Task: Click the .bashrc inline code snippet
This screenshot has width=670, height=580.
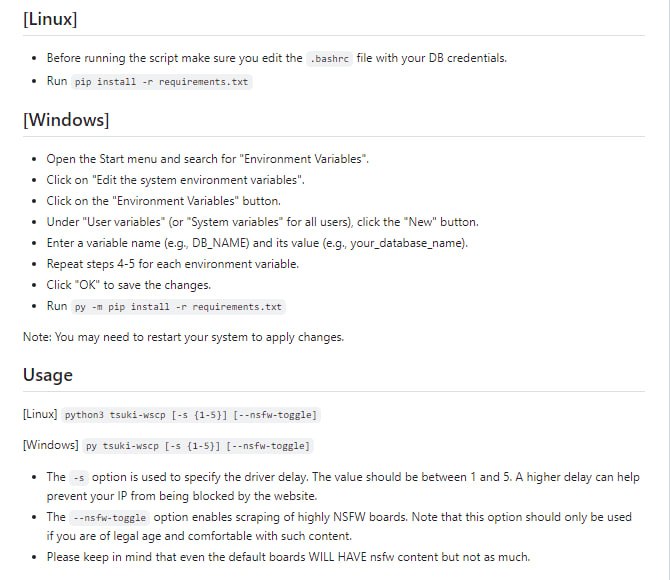Action: [331, 58]
